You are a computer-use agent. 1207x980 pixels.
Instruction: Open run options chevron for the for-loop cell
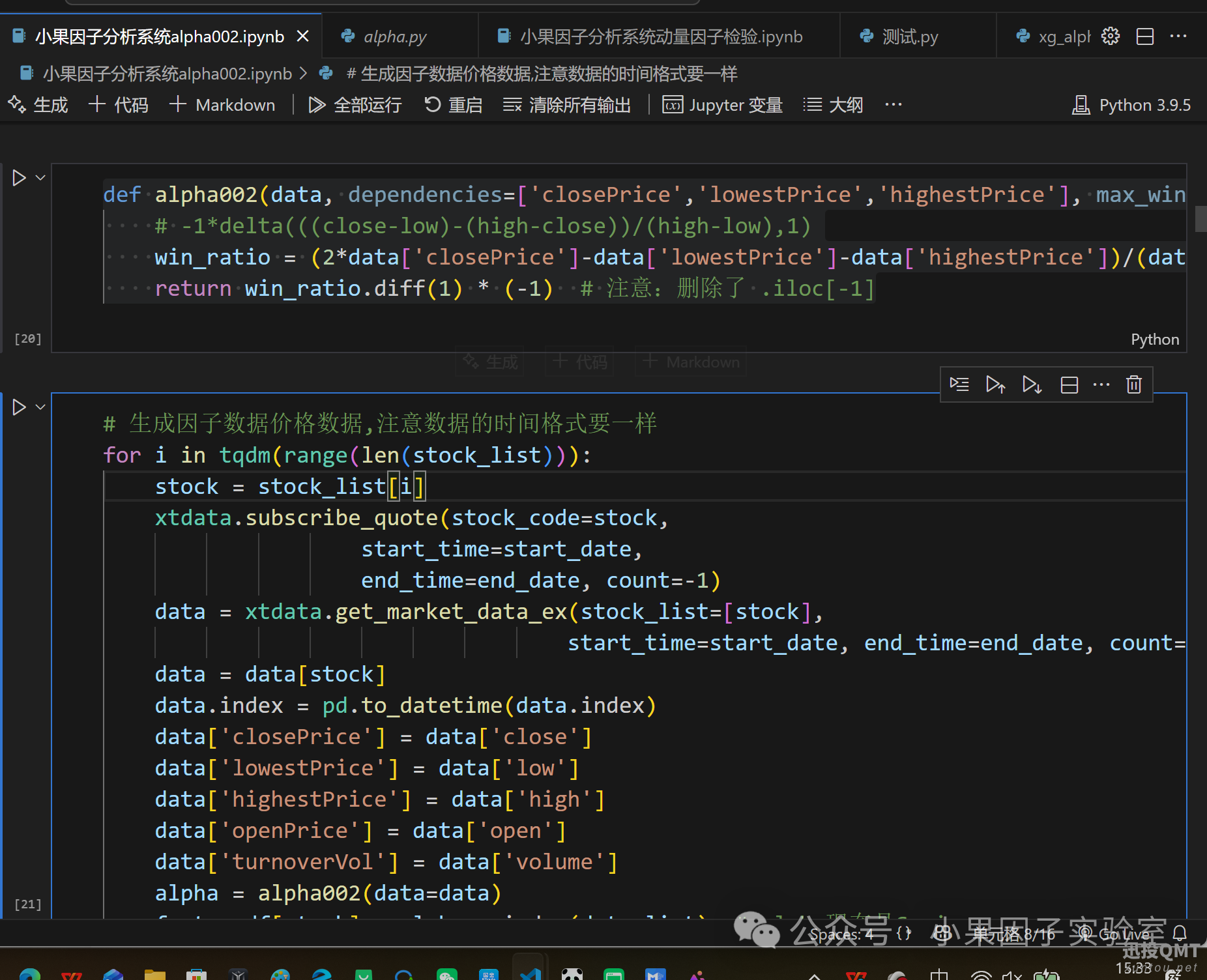pyautogui.click(x=40, y=407)
